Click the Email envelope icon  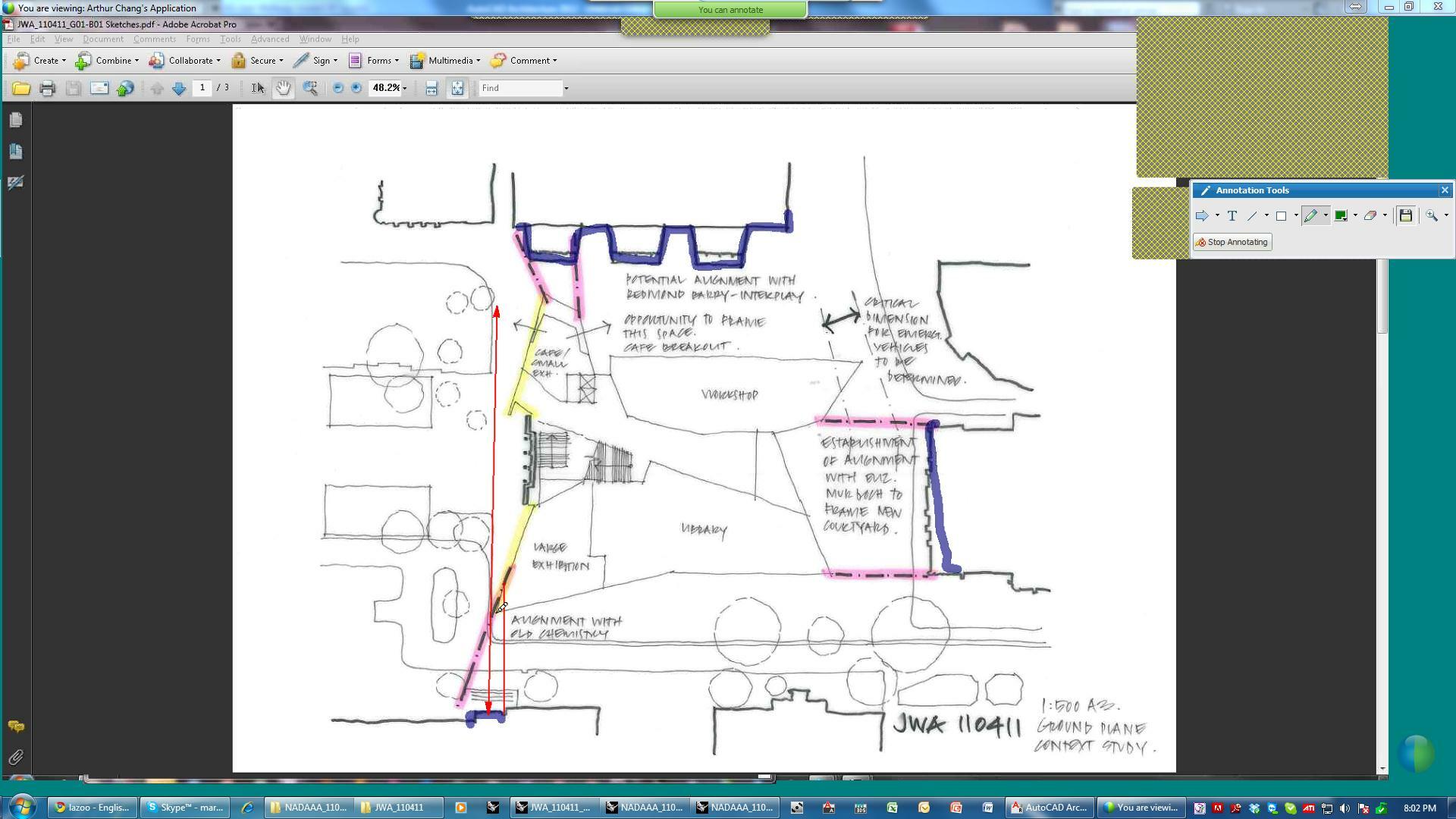(x=99, y=89)
